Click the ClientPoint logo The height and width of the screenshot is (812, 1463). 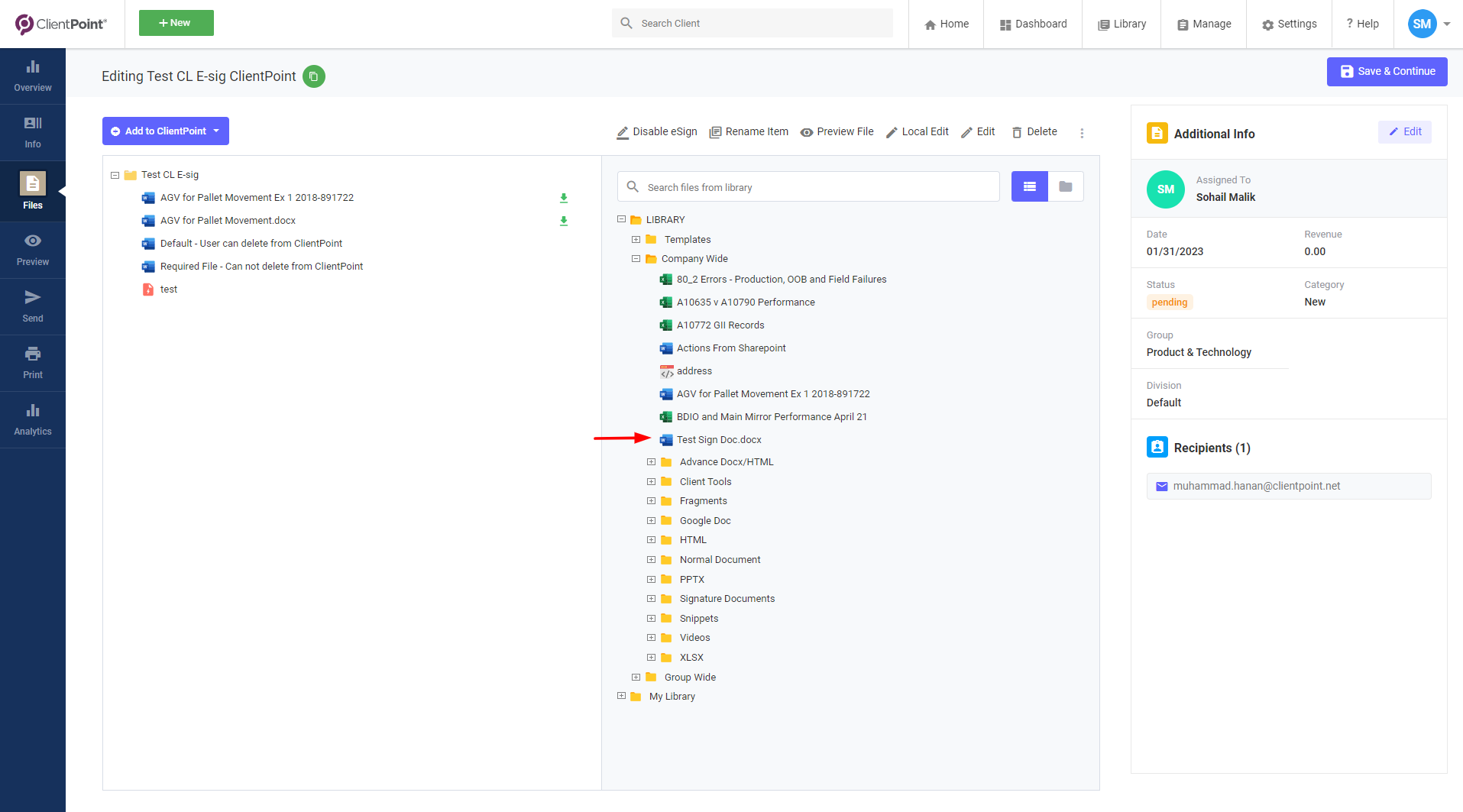[x=61, y=24]
